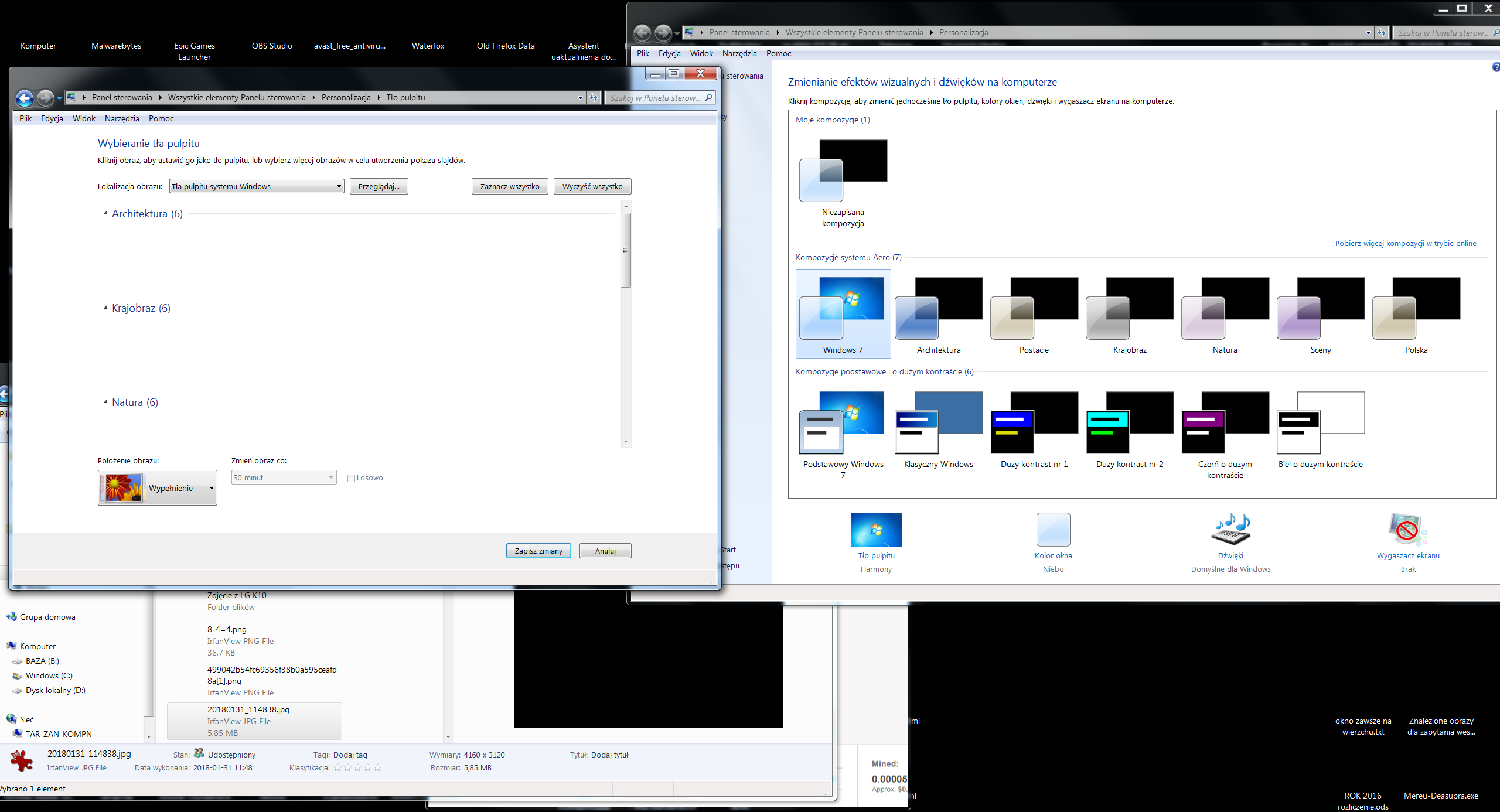Screen dimensions: 1500x812
Task: Open the Kolor okna window color icon
Action: tap(1053, 530)
